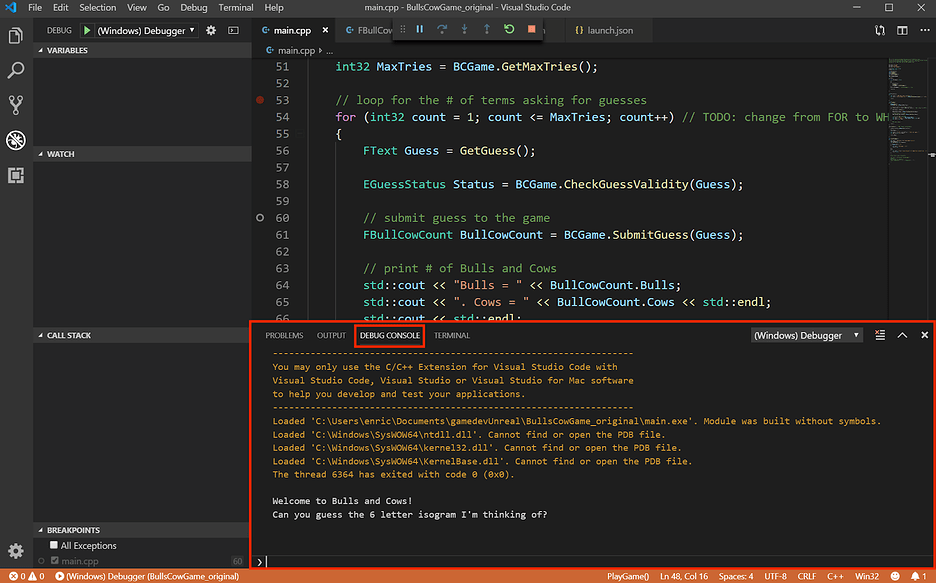Select the Source Control icon
The image size is (936, 583).
coord(15,104)
